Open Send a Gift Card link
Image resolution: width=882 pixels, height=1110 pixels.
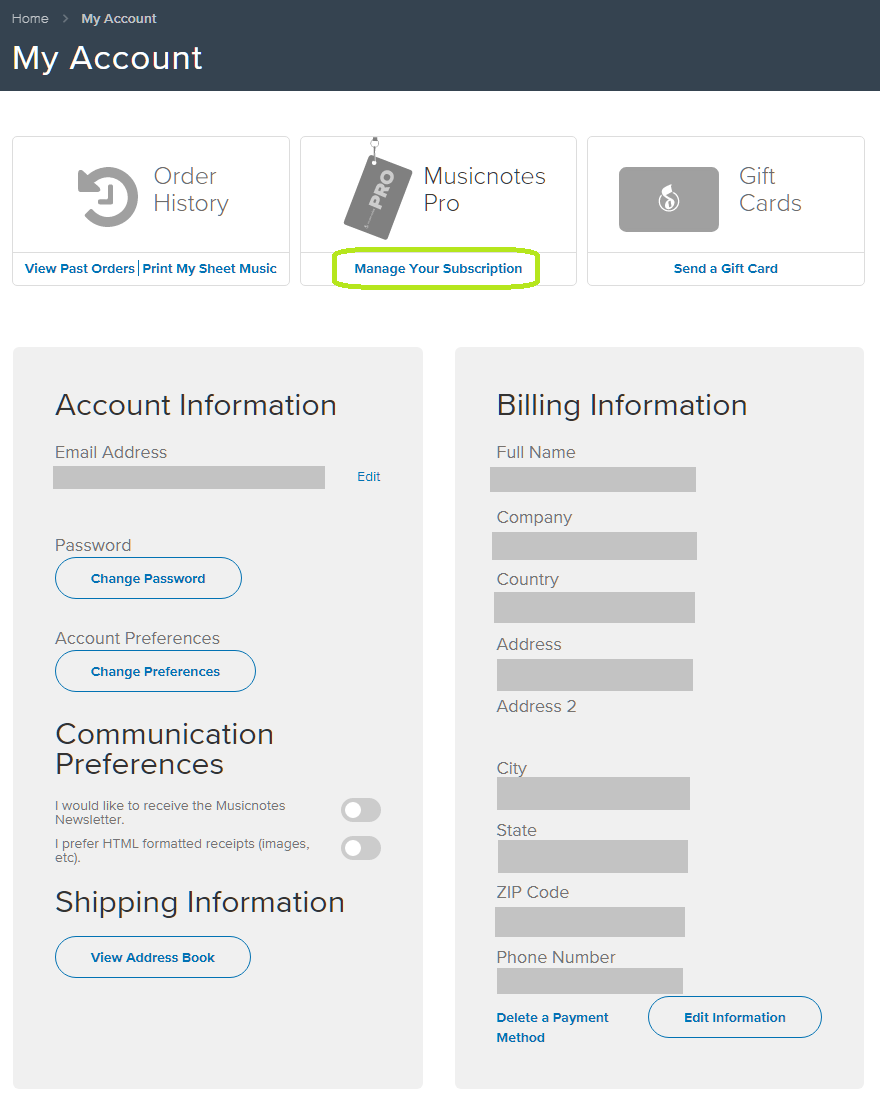(x=726, y=268)
